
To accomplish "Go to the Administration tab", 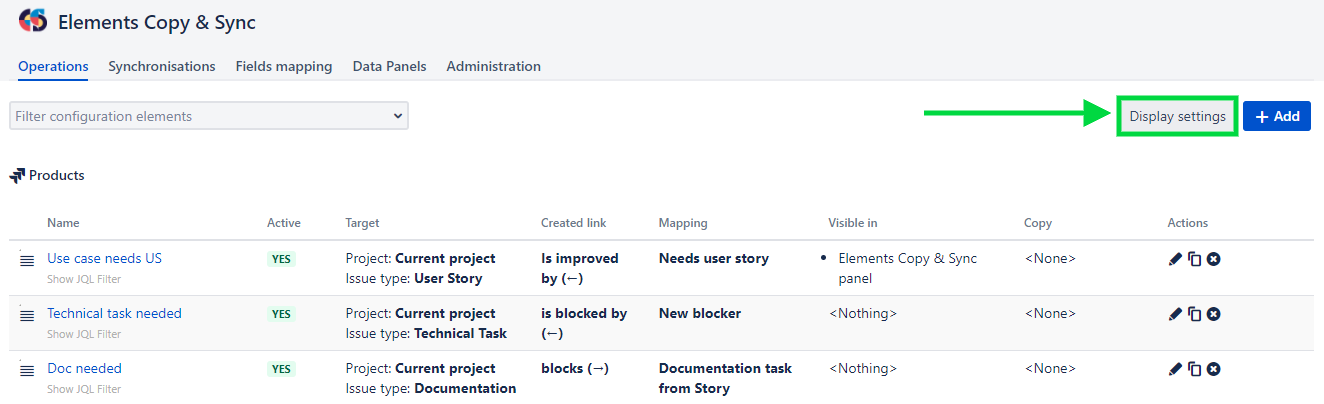I will pos(493,66).
